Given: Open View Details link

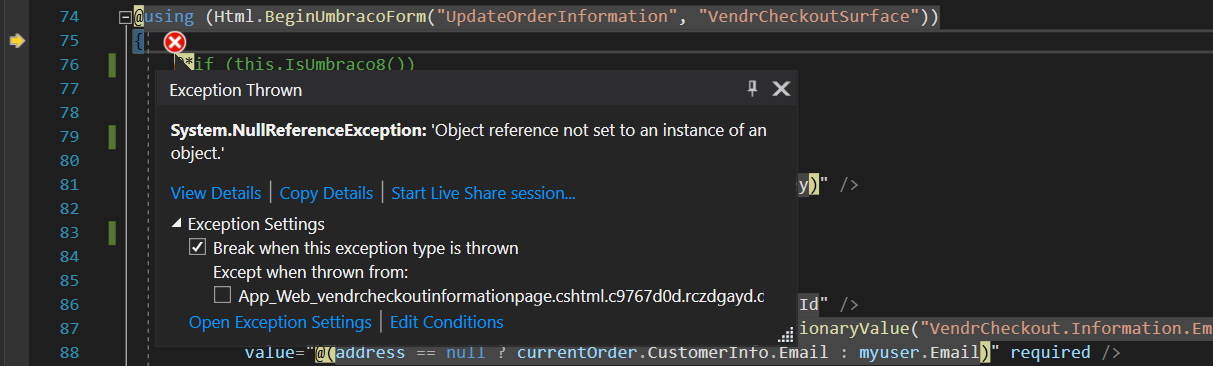Looking at the screenshot, I should (x=216, y=193).
